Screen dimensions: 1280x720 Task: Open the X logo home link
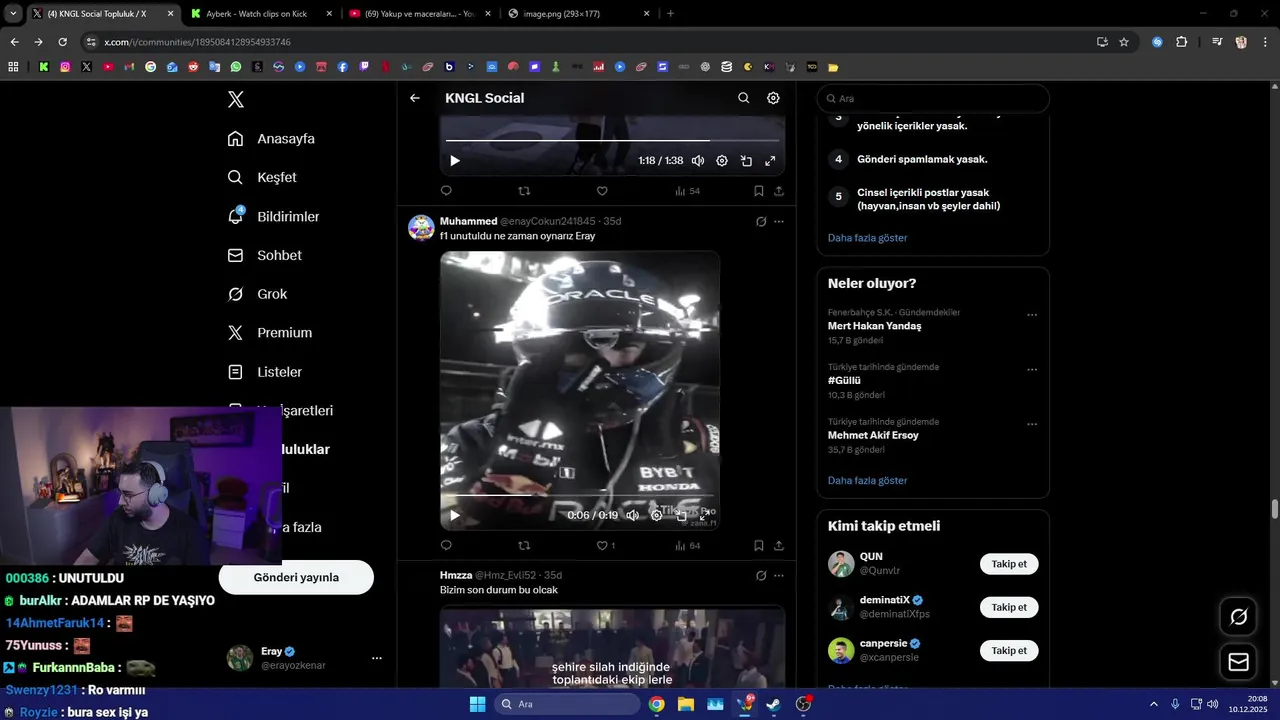pos(236,99)
